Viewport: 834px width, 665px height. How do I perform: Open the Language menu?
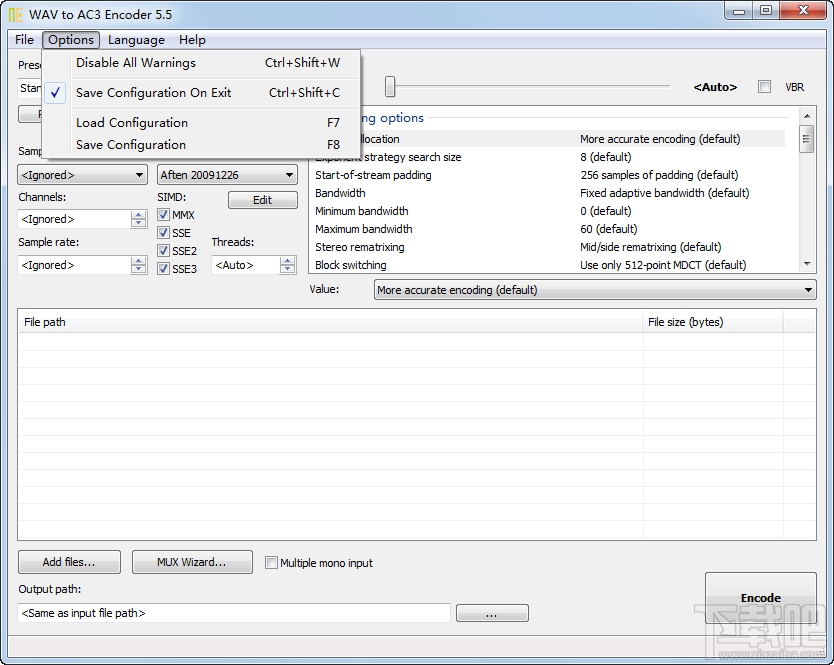[136, 40]
